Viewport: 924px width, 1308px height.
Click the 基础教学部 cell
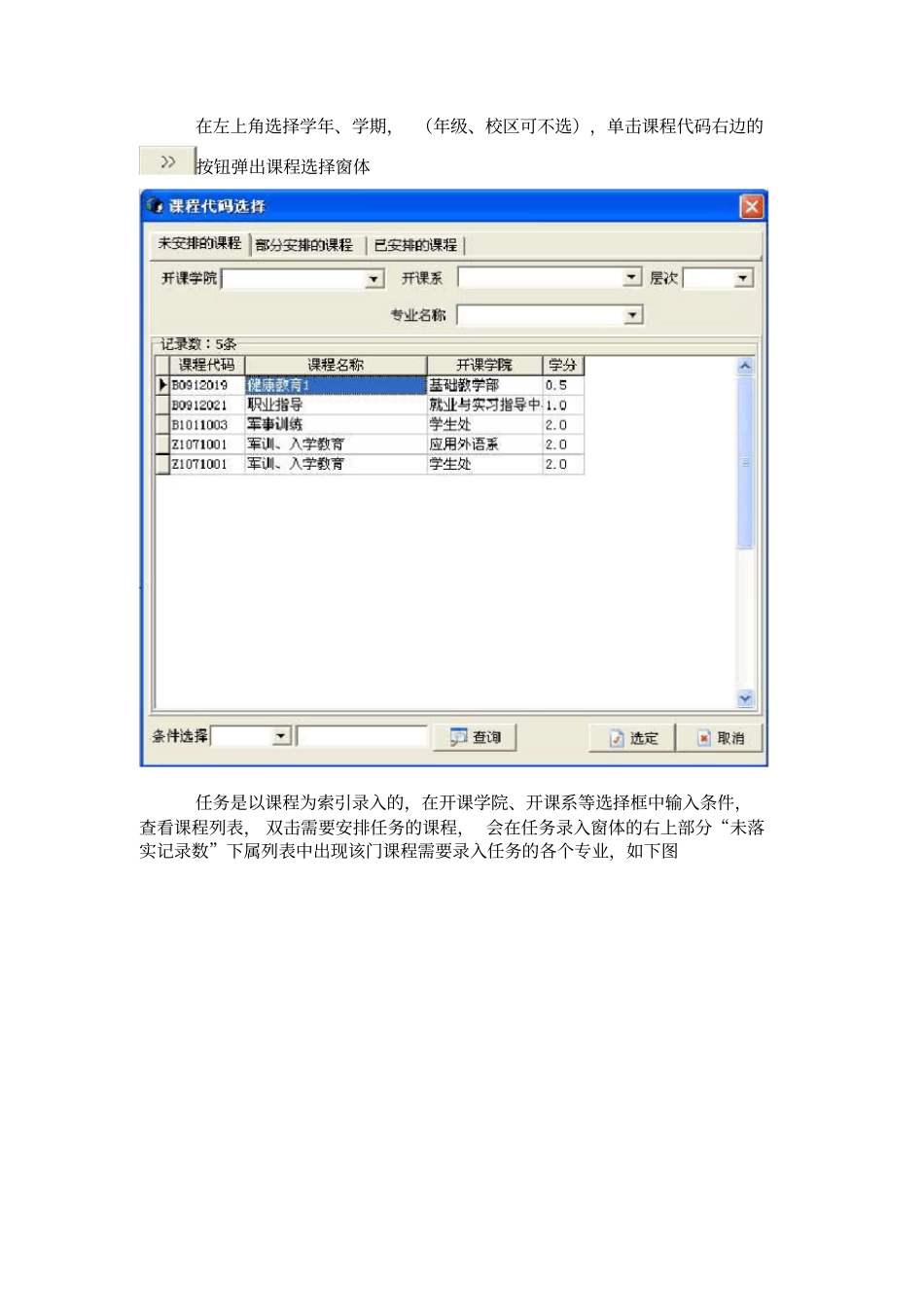[x=484, y=385]
